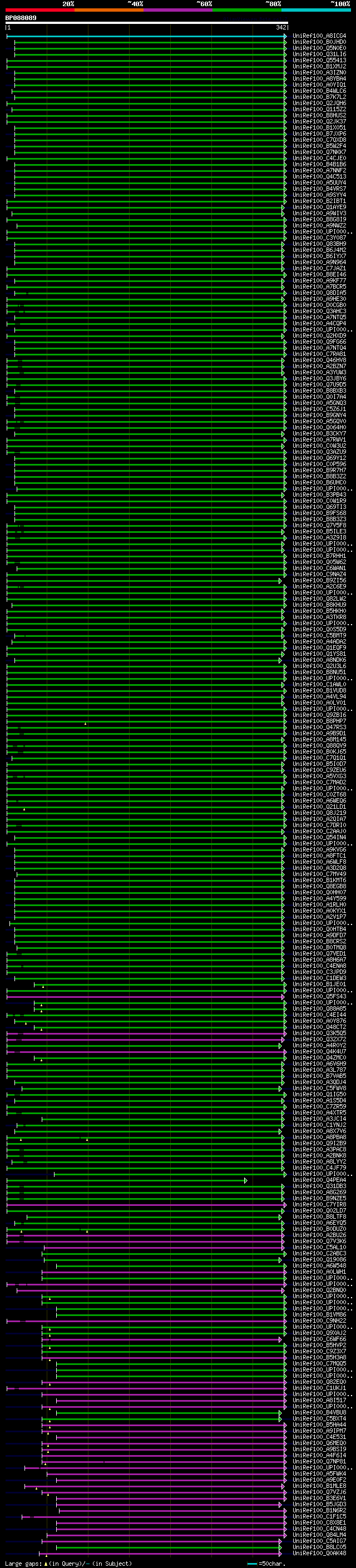The height and width of the screenshot is (1568, 356).
Task: Select hit label UniRef100_C6WF66
Action: [x=319, y=1338]
